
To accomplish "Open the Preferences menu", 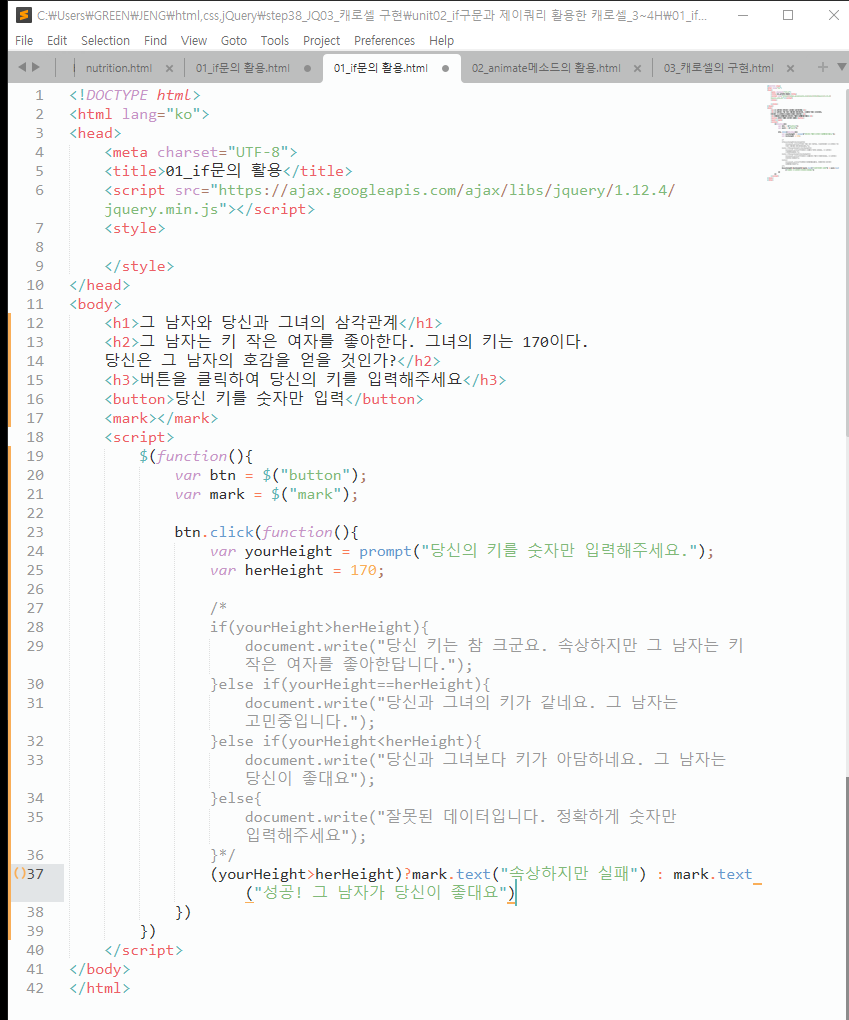I will point(384,40).
